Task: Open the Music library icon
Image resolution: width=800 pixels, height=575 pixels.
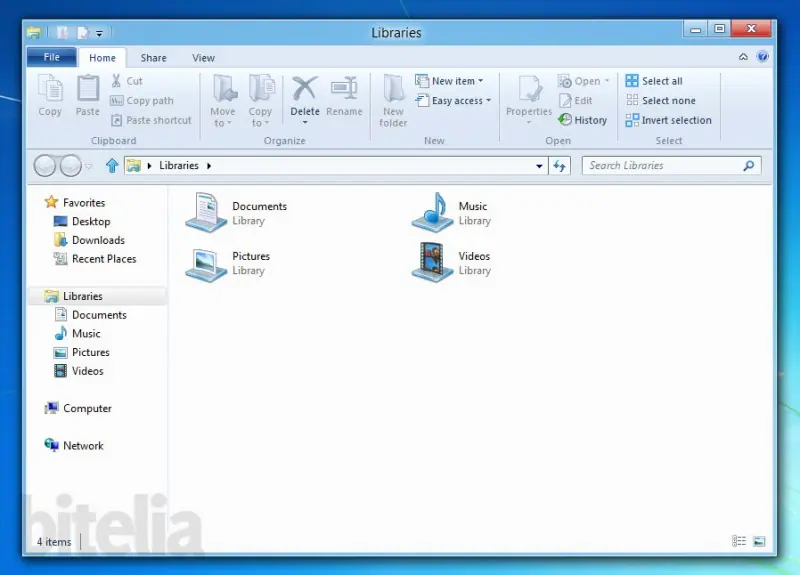Action: coord(432,212)
